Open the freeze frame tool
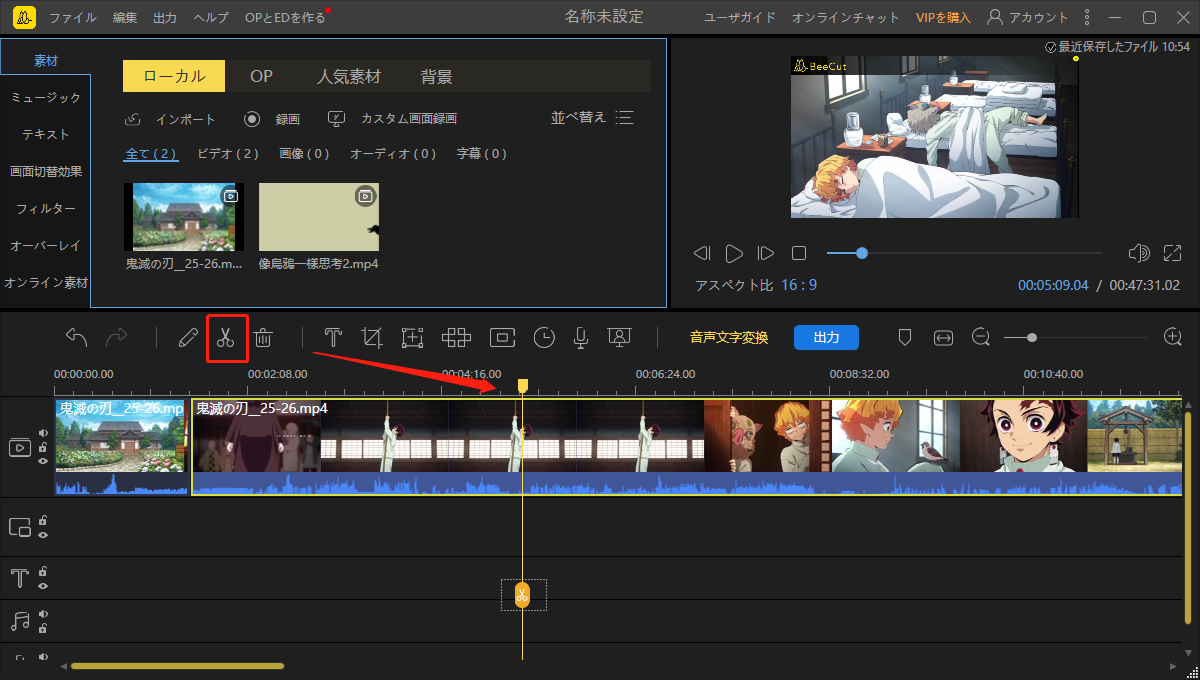The height and width of the screenshot is (680, 1200). tap(502, 338)
